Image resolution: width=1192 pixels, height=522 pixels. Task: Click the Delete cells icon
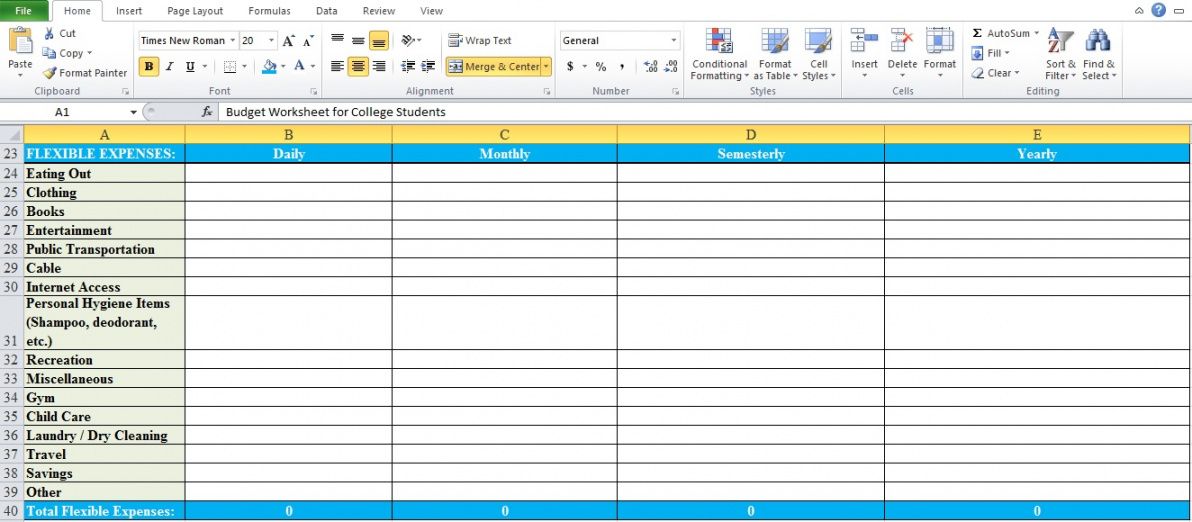pyautogui.click(x=902, y=42)
